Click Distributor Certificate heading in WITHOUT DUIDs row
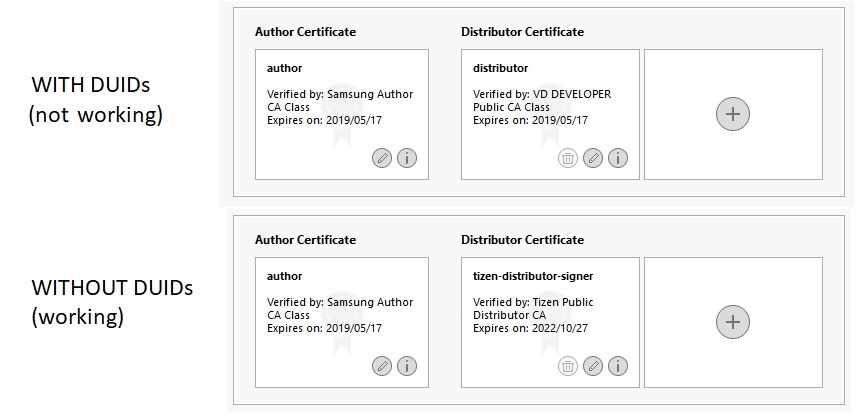 [x=522, y=240]
